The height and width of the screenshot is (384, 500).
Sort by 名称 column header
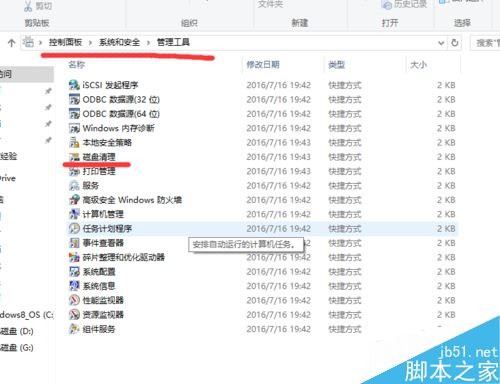77,64
